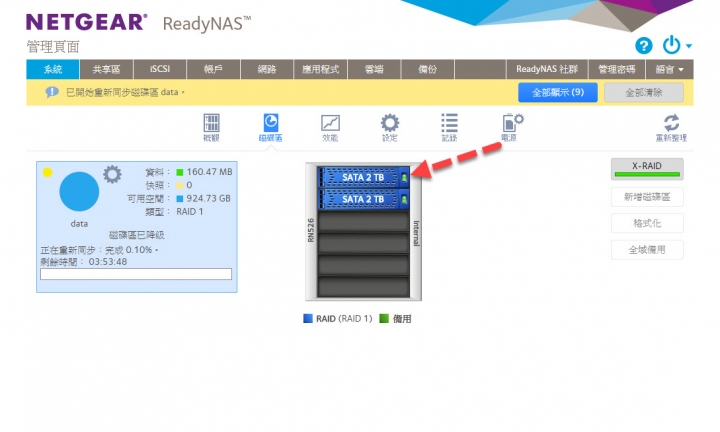This screenshot has height=432, width=720.
Task: Select the blue data volume circle
Action: point(79,191)
